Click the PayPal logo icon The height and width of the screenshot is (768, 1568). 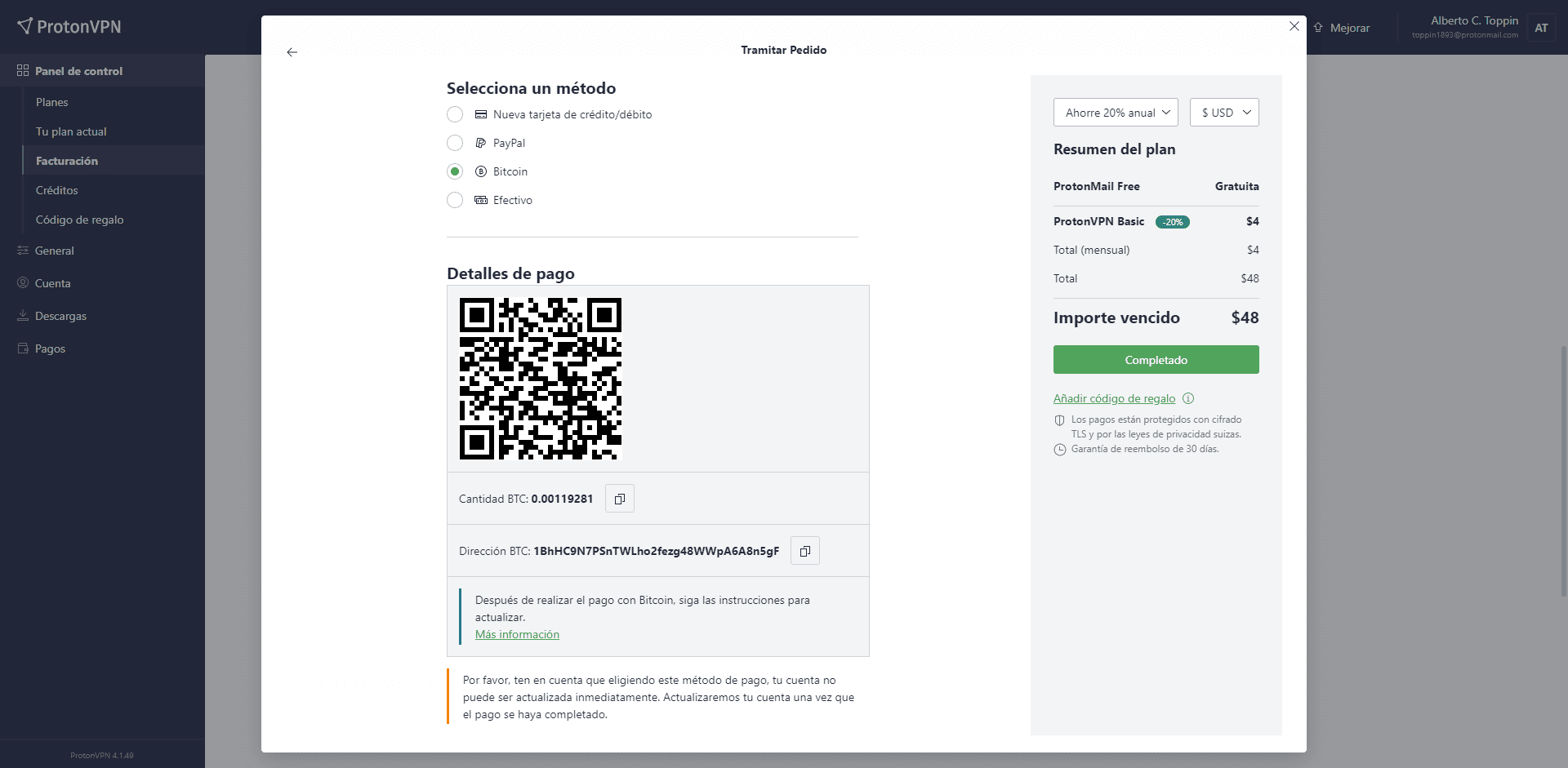tap(481, 143)
